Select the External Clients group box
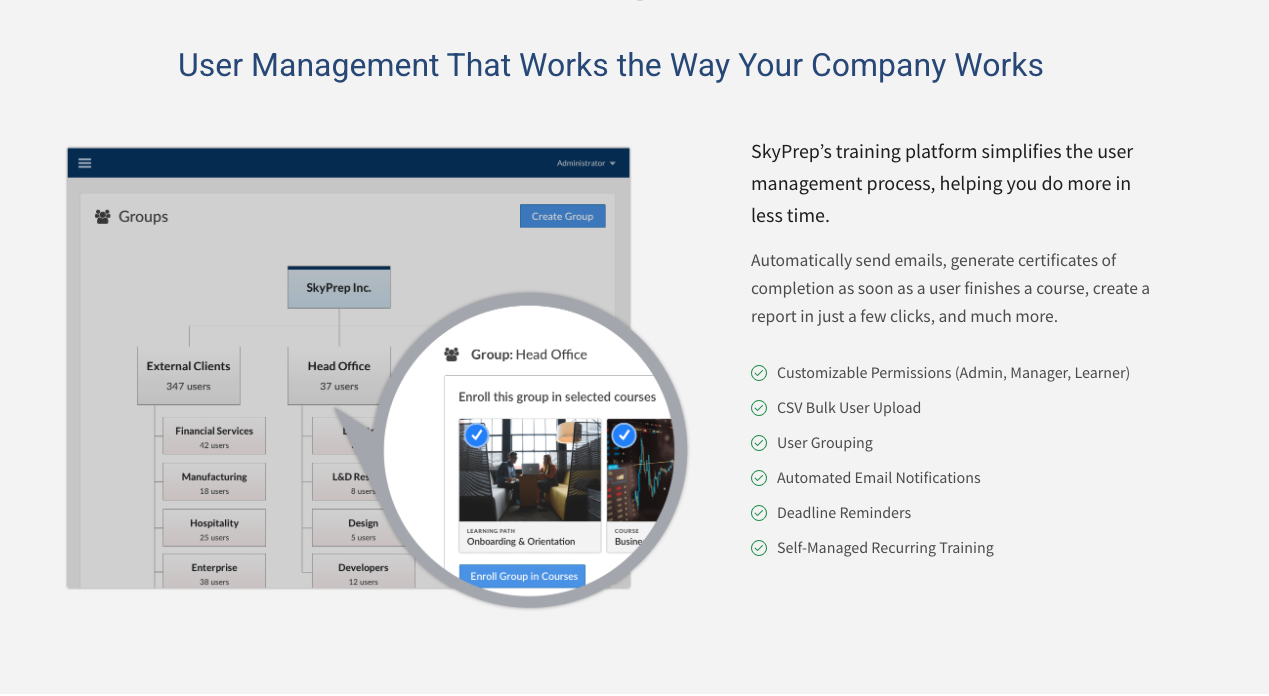Screen dimensions: 1269x696 [x=188, y=375]
